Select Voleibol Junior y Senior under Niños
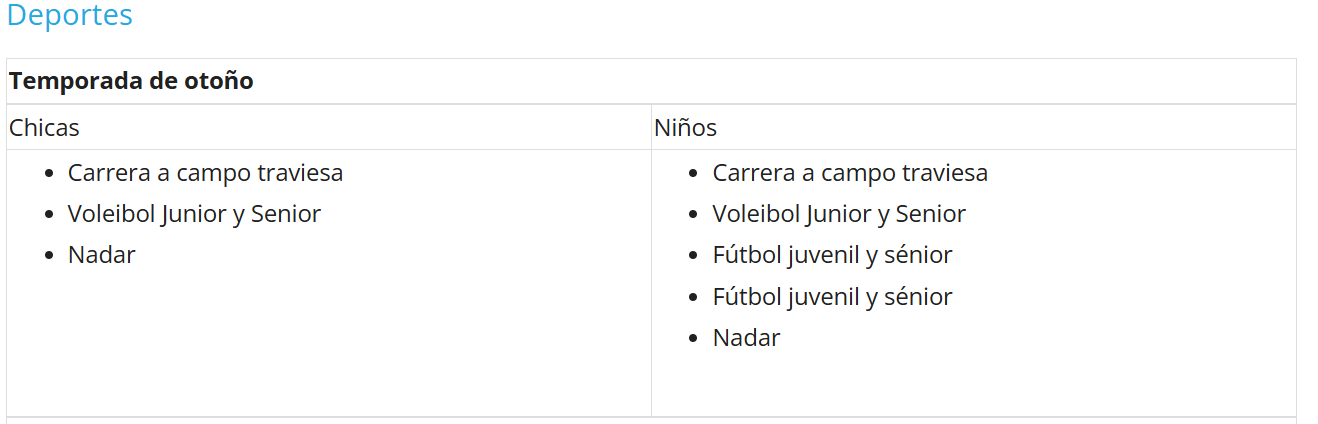Image resolution: width=1318 pixels, height=424 pixels. [x=839, y=214]
